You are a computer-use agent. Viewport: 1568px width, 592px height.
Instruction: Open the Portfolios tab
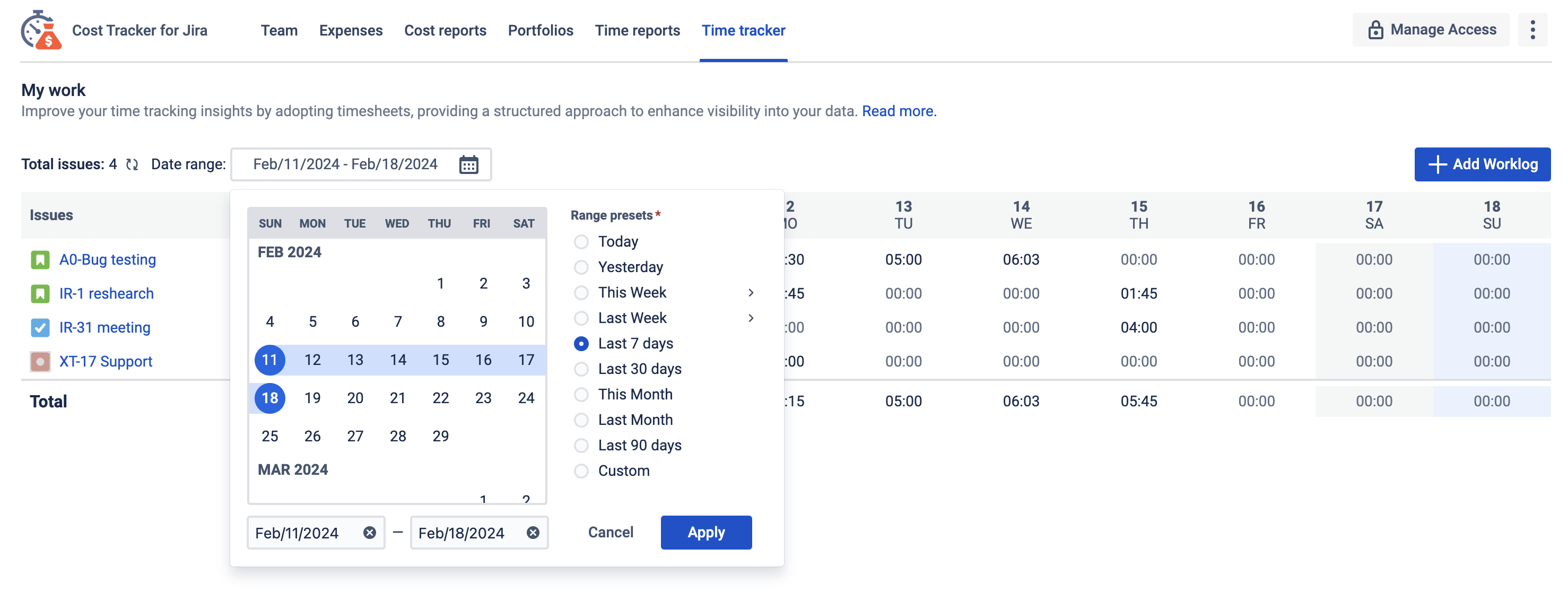click(541, 30)
